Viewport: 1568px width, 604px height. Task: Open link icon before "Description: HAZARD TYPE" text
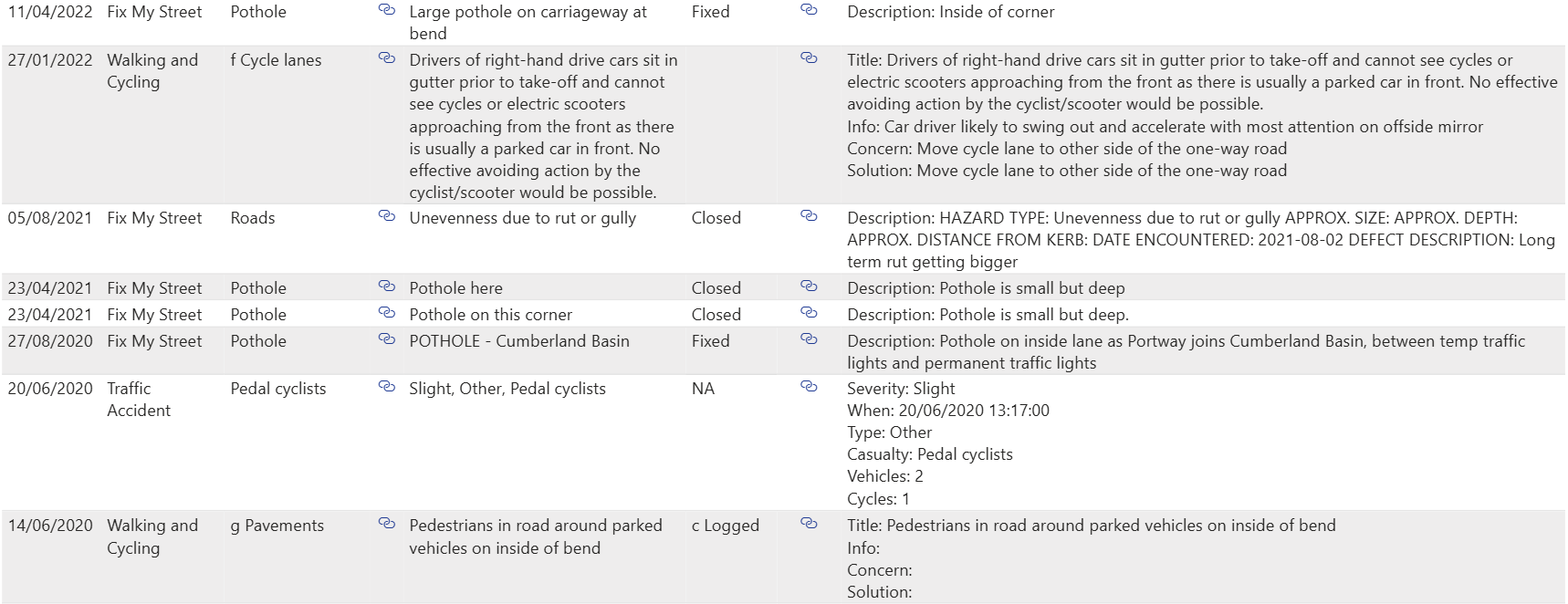click(809, 216)
